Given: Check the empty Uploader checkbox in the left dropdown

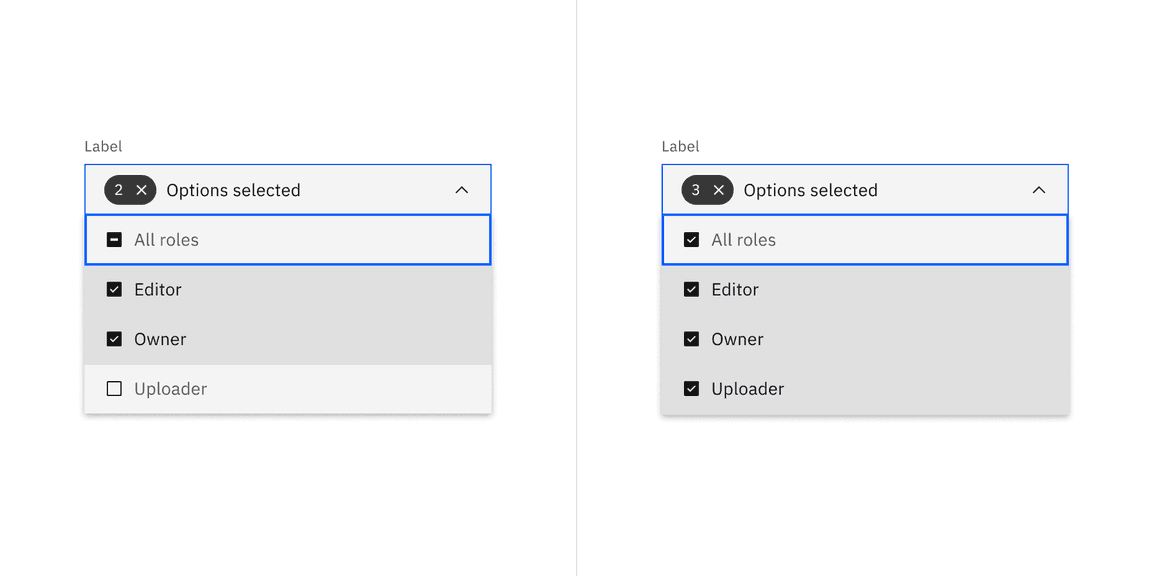Looking at the screenshot, I should tap(114, 388).
